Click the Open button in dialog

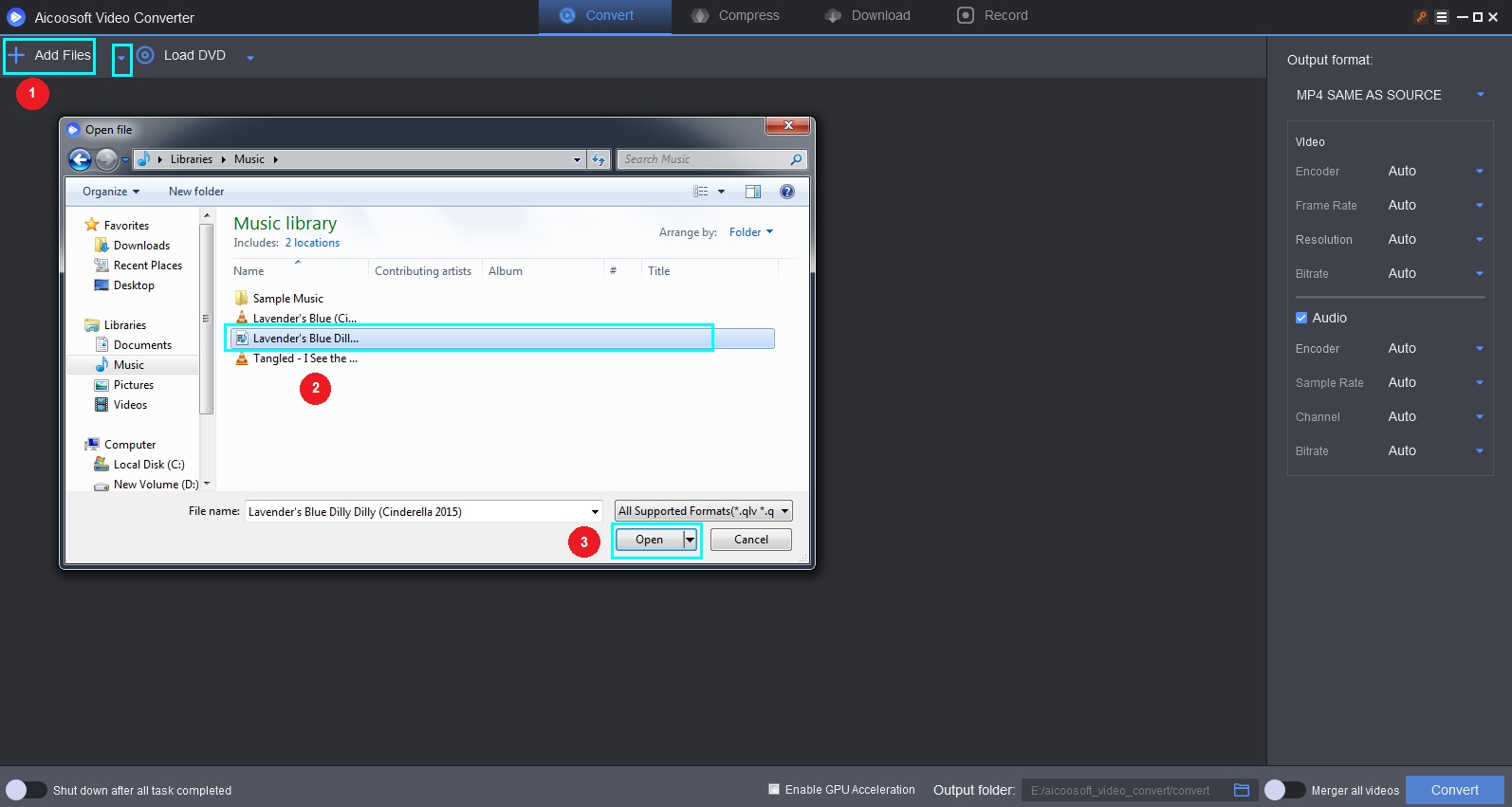tap(650, 540)
